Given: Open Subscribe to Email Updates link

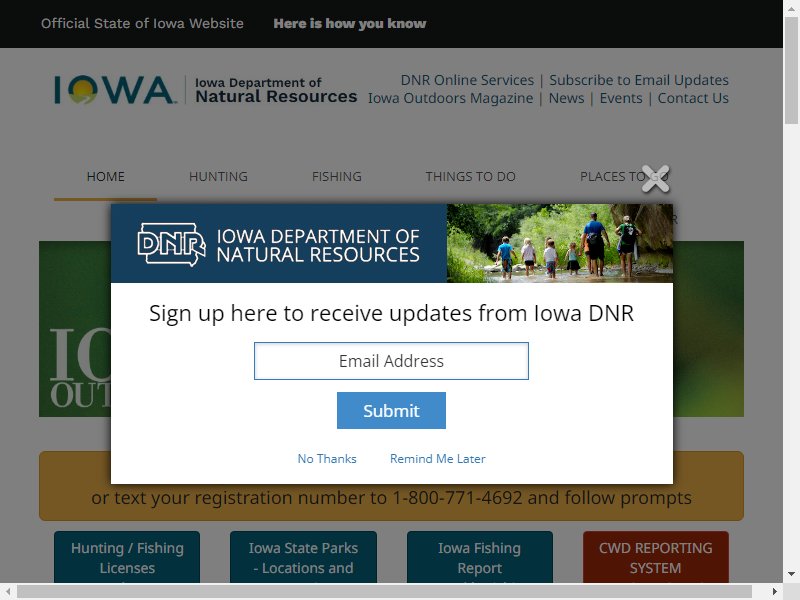Looking at the screenshot, I should [x=639, y=80].
